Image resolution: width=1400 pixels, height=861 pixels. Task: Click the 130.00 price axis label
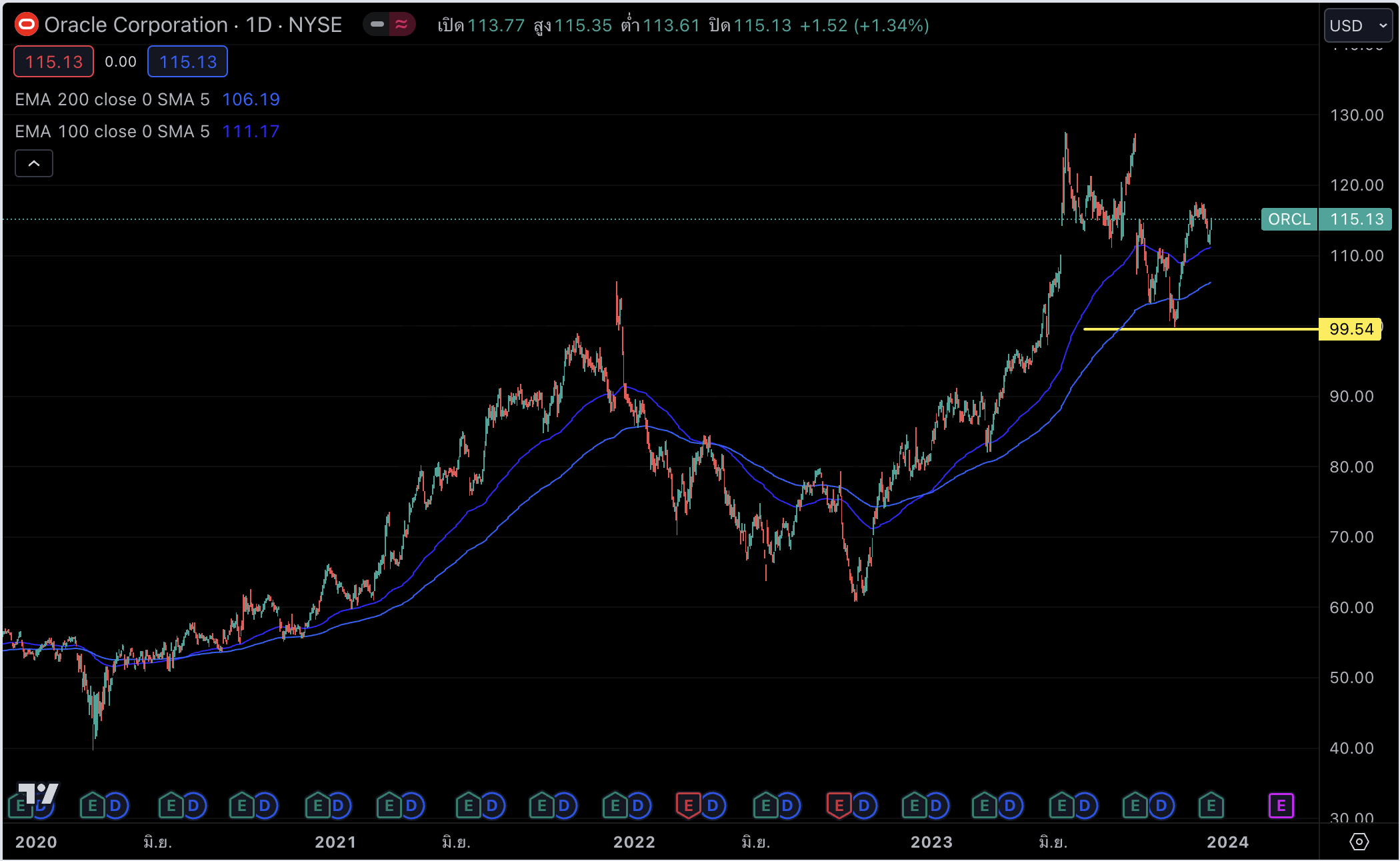pos(1357,115)
